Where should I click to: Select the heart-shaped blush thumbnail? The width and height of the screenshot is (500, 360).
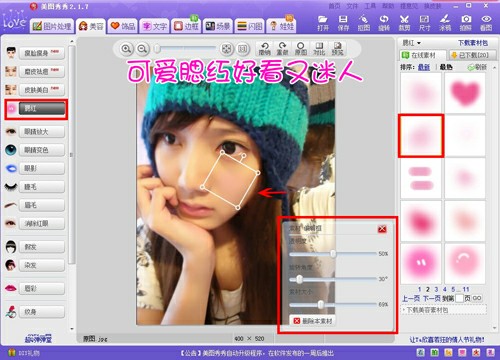click(x=465, y=93)
